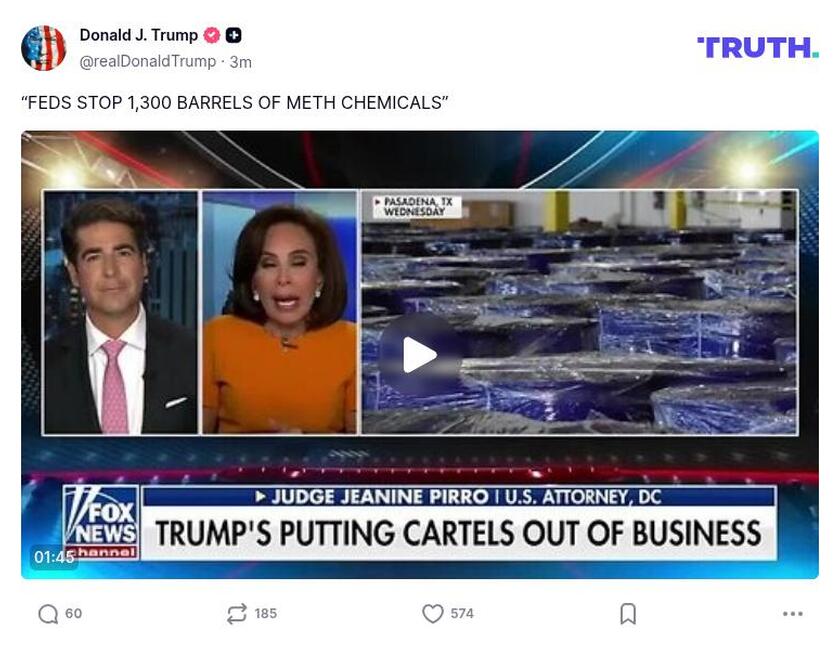Like the post with heart icon
Image resolution: width=840 pixels, height=649 pixels.
433,614
